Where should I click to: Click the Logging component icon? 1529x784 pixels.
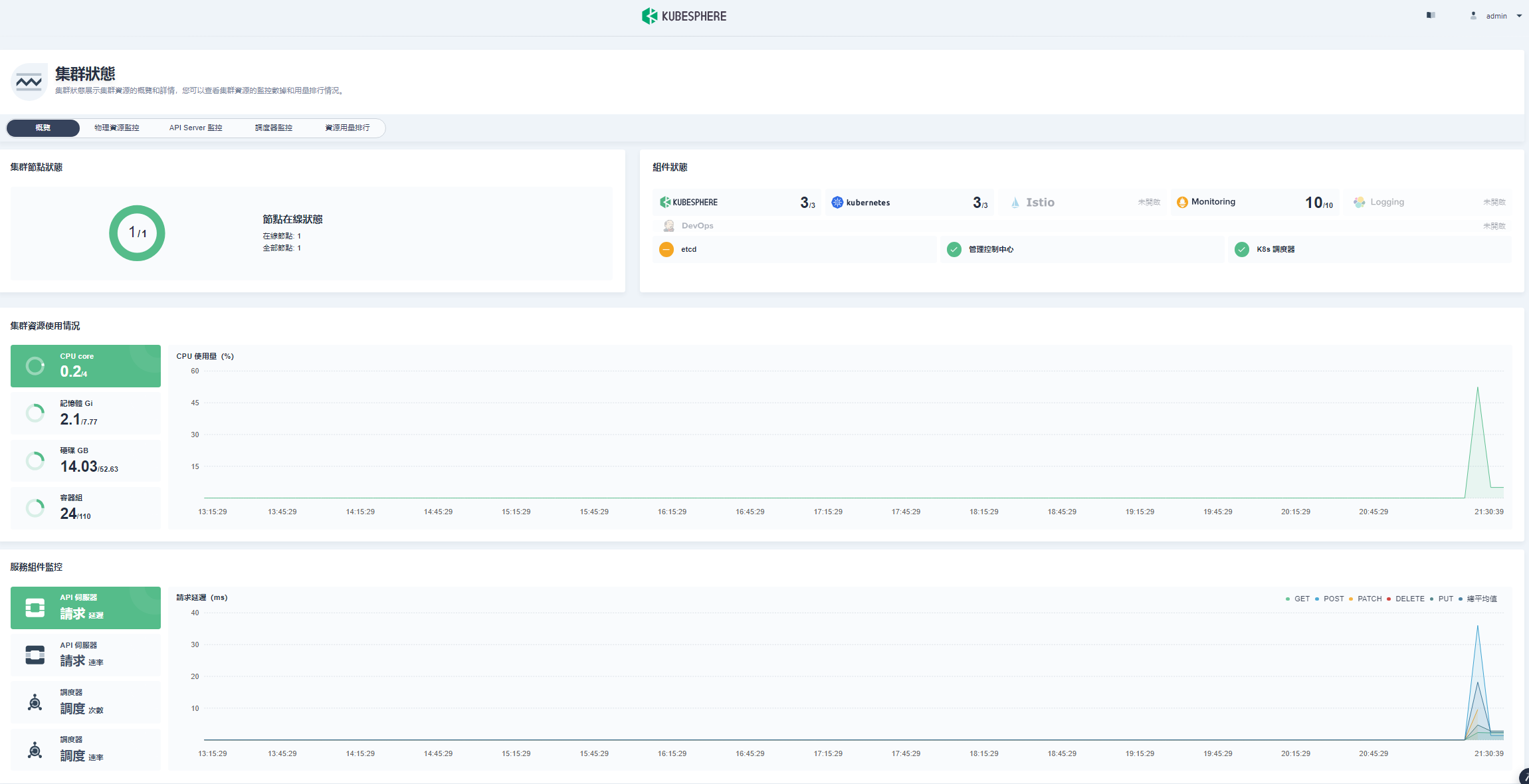click(1360, 202)
